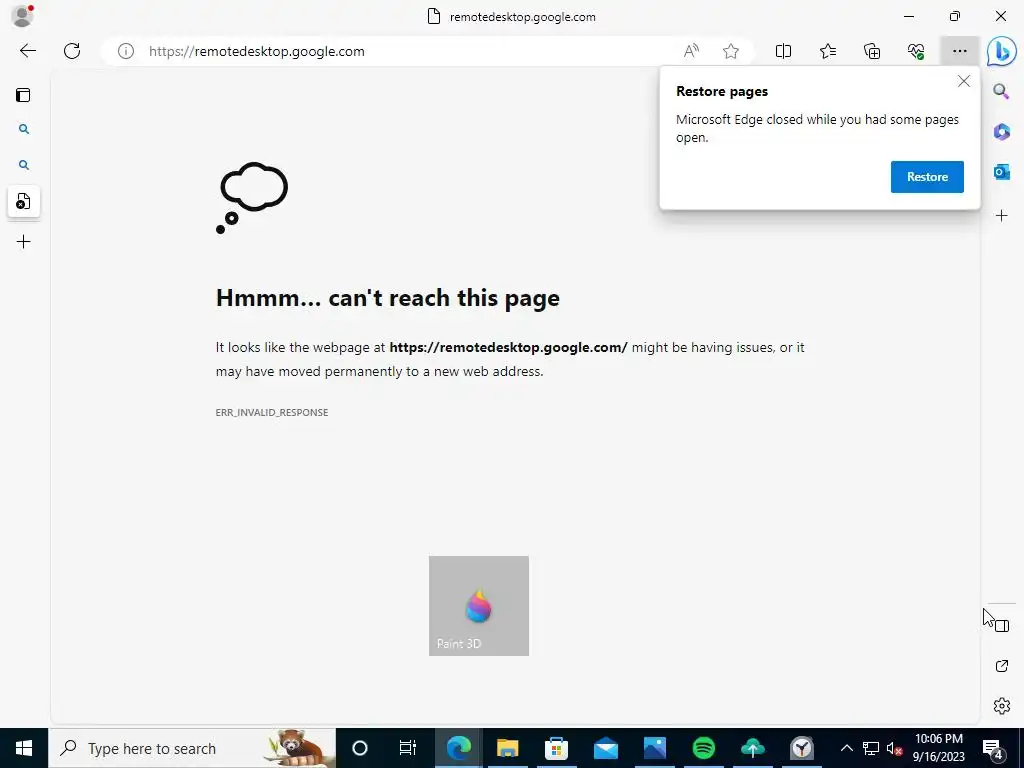Click the "Hmmm… can't reach this page" heading
Screen dimensions: 1024x768
tap(387, 298)
